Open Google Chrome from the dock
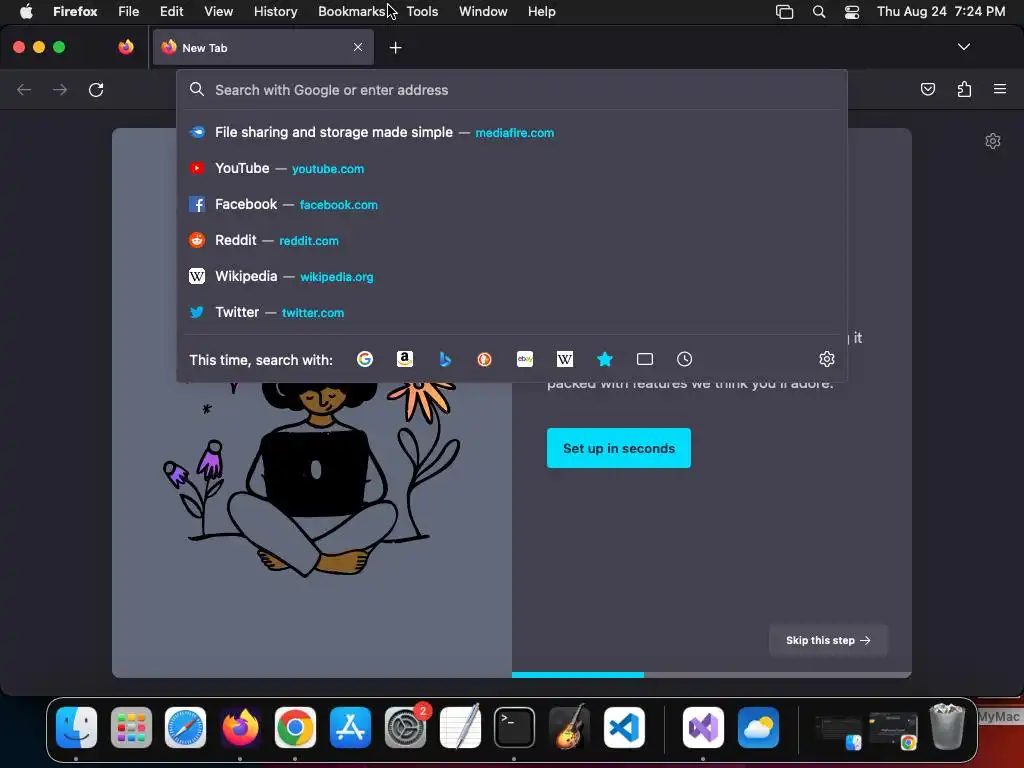Viewport: 1024px width, 768px height. 295,728
